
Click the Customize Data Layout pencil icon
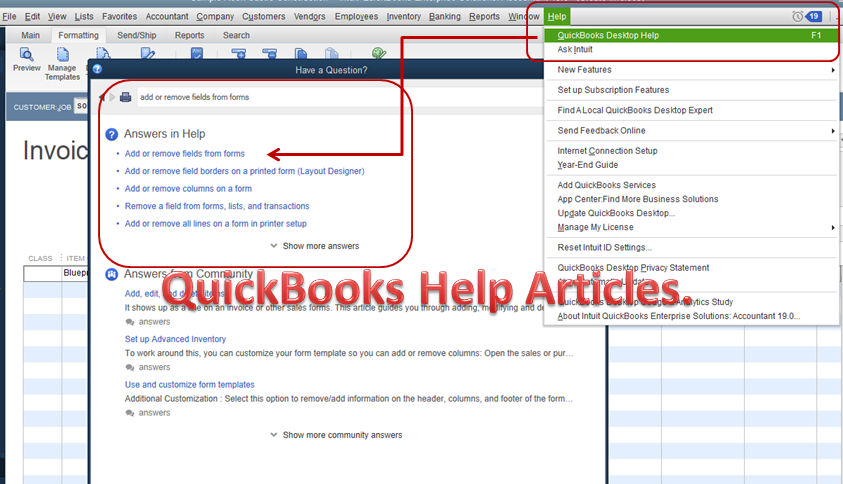147,54
